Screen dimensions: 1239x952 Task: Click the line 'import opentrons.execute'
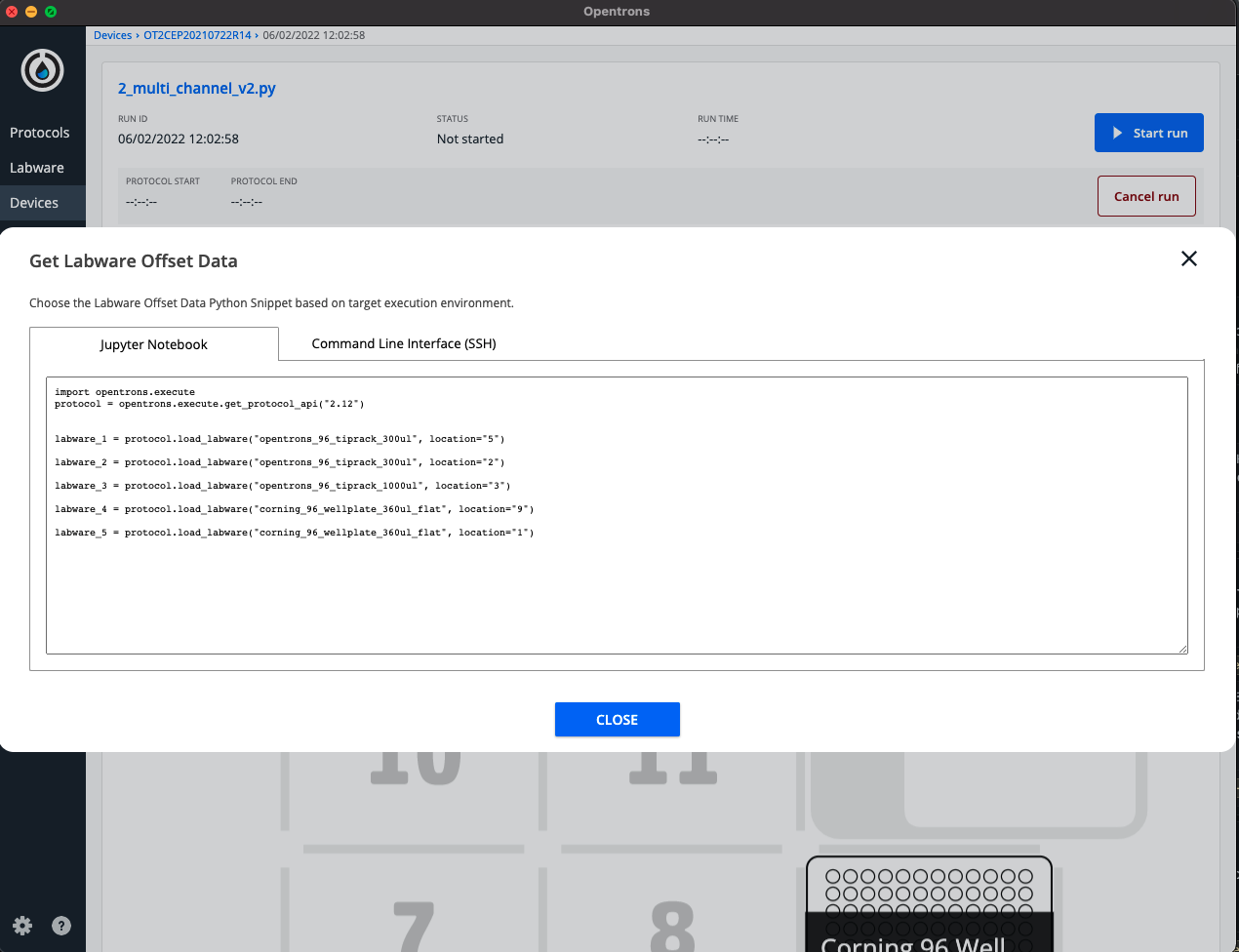click(x=125, y=392)
